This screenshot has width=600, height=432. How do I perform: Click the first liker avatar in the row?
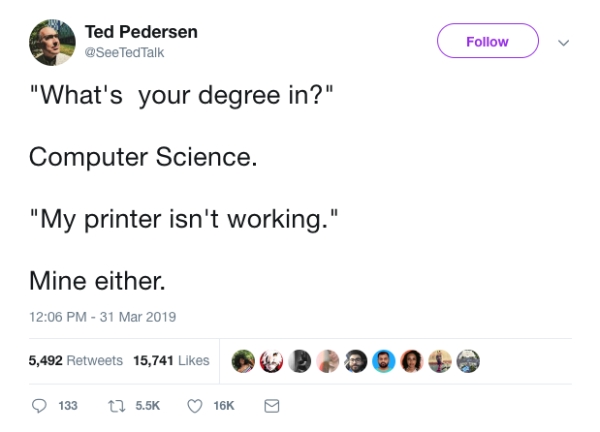coord(241,360)
